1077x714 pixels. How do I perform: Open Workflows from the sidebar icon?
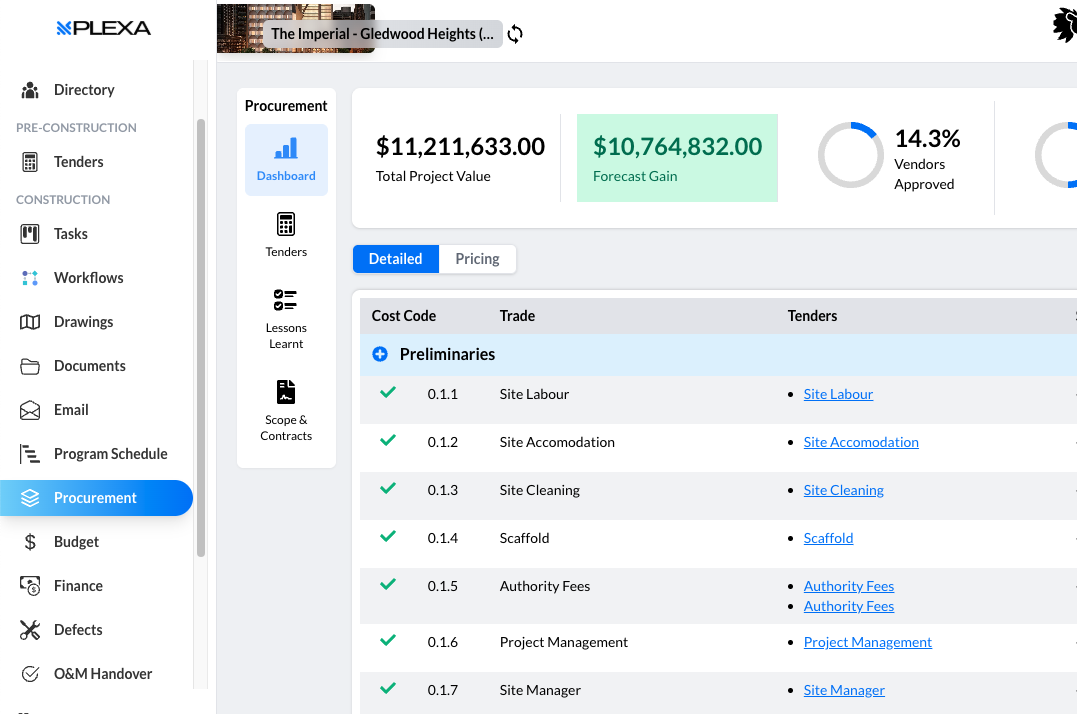tap(30, 278)
